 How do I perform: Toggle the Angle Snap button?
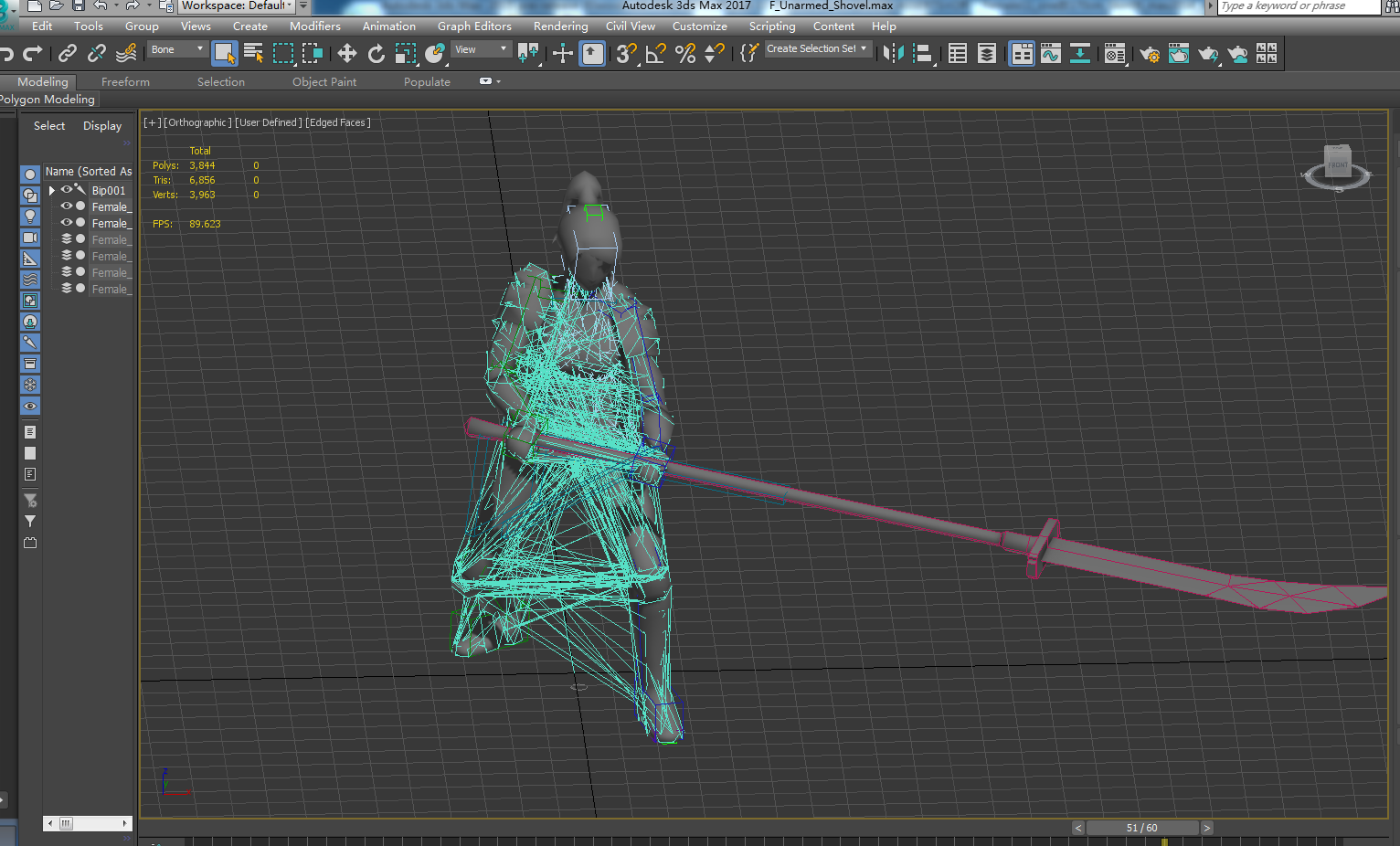[655, 54]
